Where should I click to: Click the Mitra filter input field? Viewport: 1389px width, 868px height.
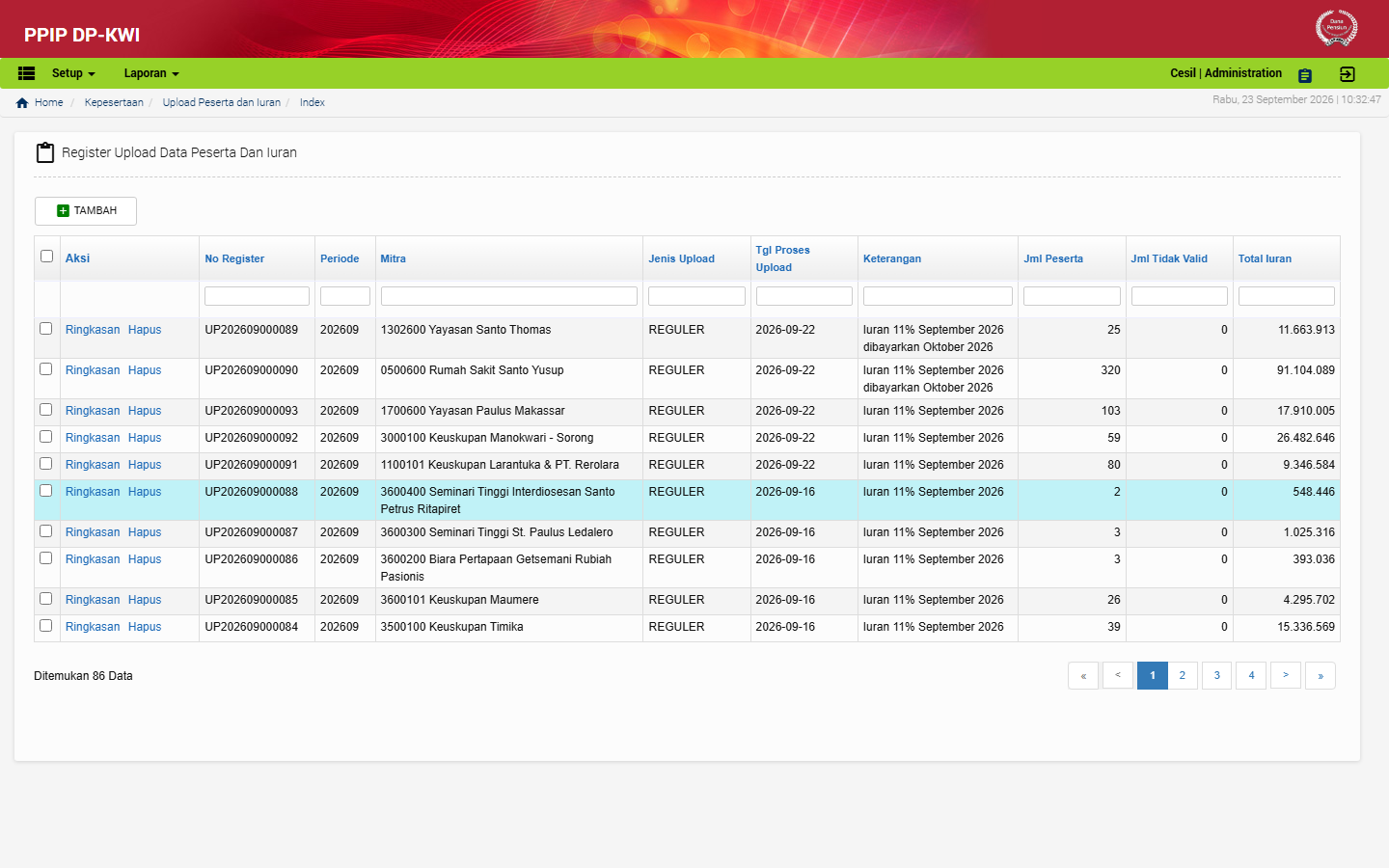(x=509, y=296)
